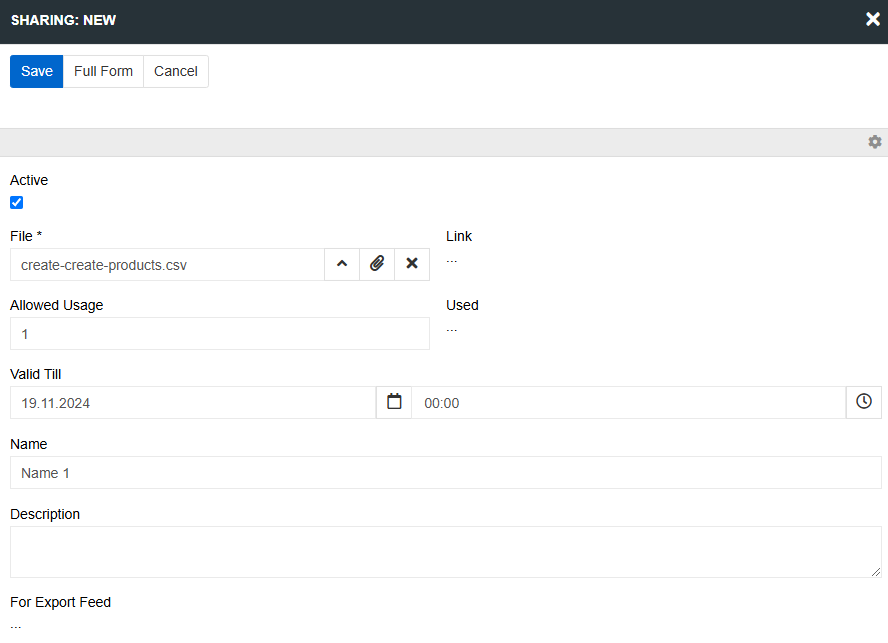The height and width of the screenshot is (643, 888).
Task: Open the clock time picker
Action: pos(864,403)
